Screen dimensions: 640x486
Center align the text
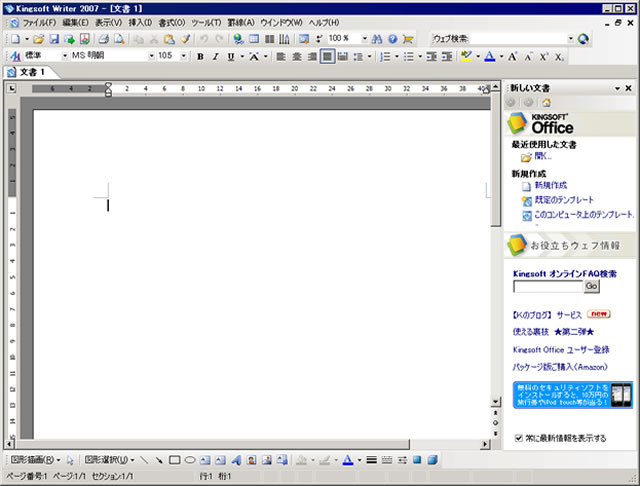(297, 57)
